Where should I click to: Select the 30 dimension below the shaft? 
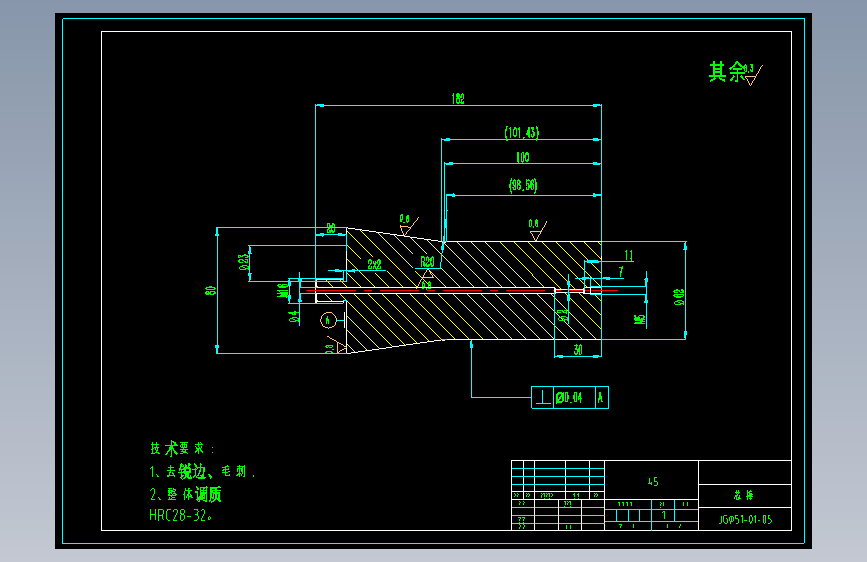point(578,350)
